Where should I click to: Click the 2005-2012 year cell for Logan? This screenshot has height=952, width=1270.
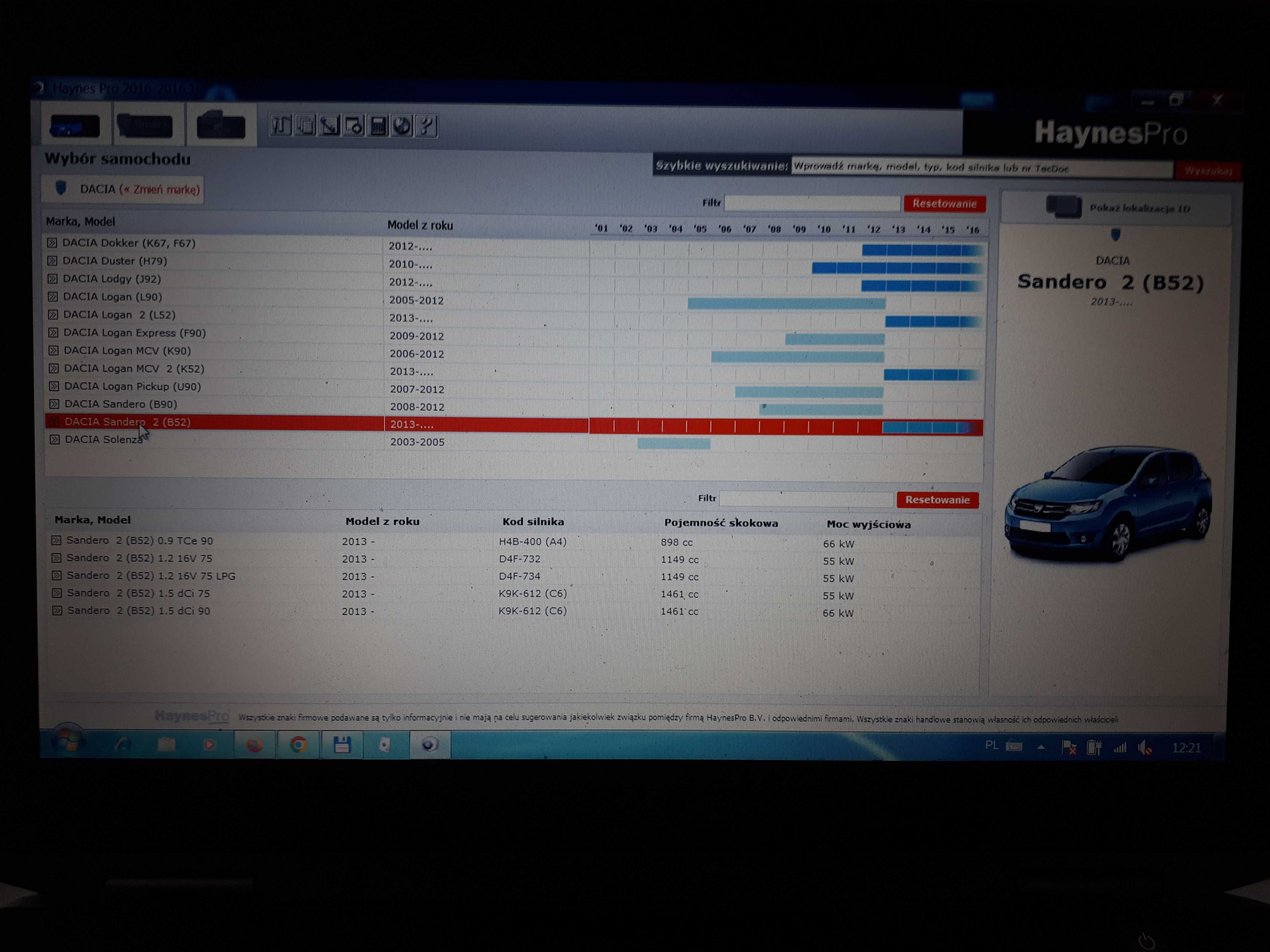coord(416,300)
